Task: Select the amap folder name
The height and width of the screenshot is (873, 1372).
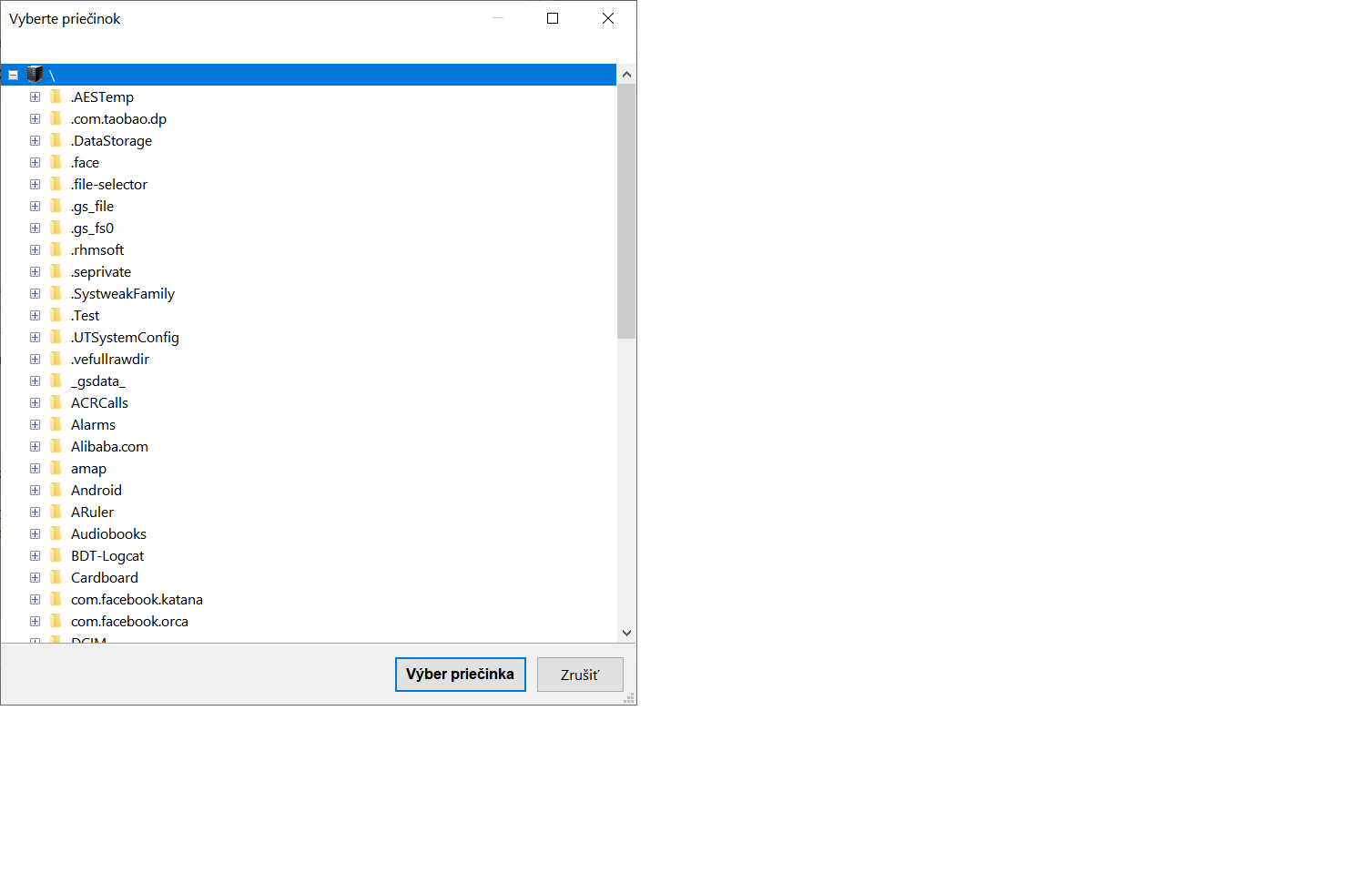Action: pos(88,468)
